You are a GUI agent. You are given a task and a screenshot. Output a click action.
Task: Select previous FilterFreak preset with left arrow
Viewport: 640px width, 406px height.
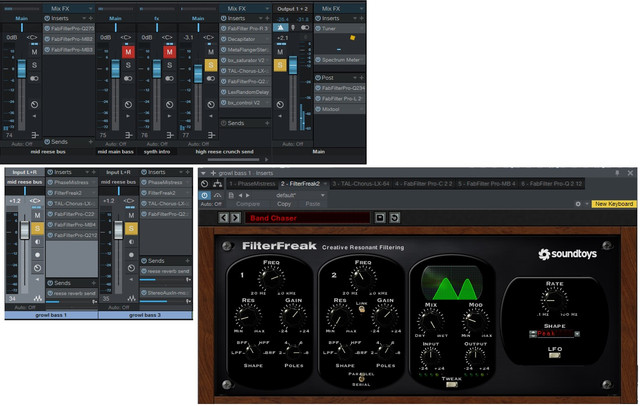pyautogui.click(x=223, y=217)
